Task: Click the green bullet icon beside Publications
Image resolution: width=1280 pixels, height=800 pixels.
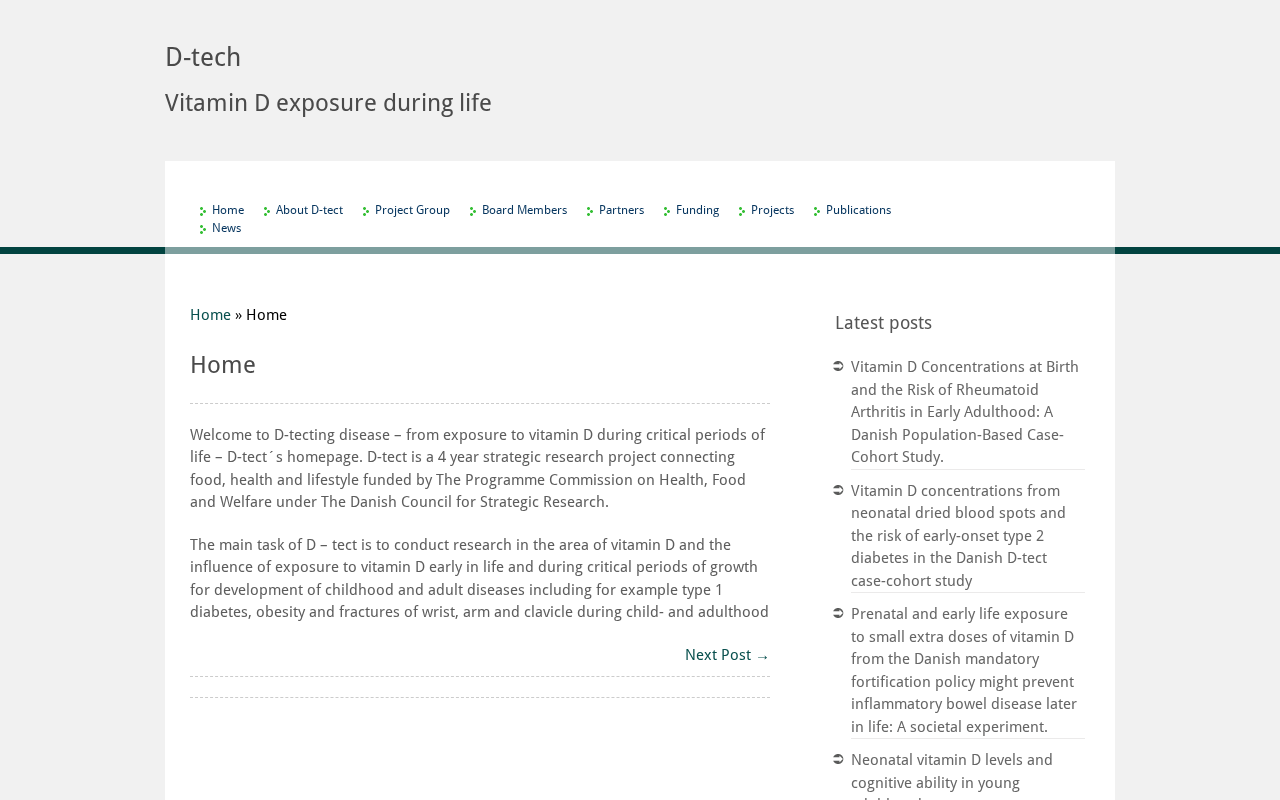Action: 818,212
